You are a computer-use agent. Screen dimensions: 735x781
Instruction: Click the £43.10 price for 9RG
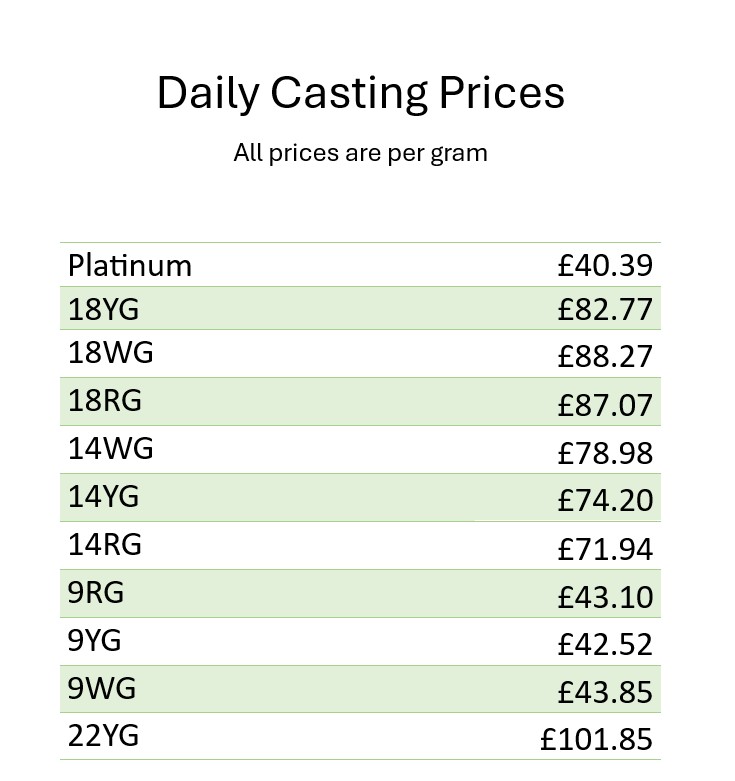[605, 597]
